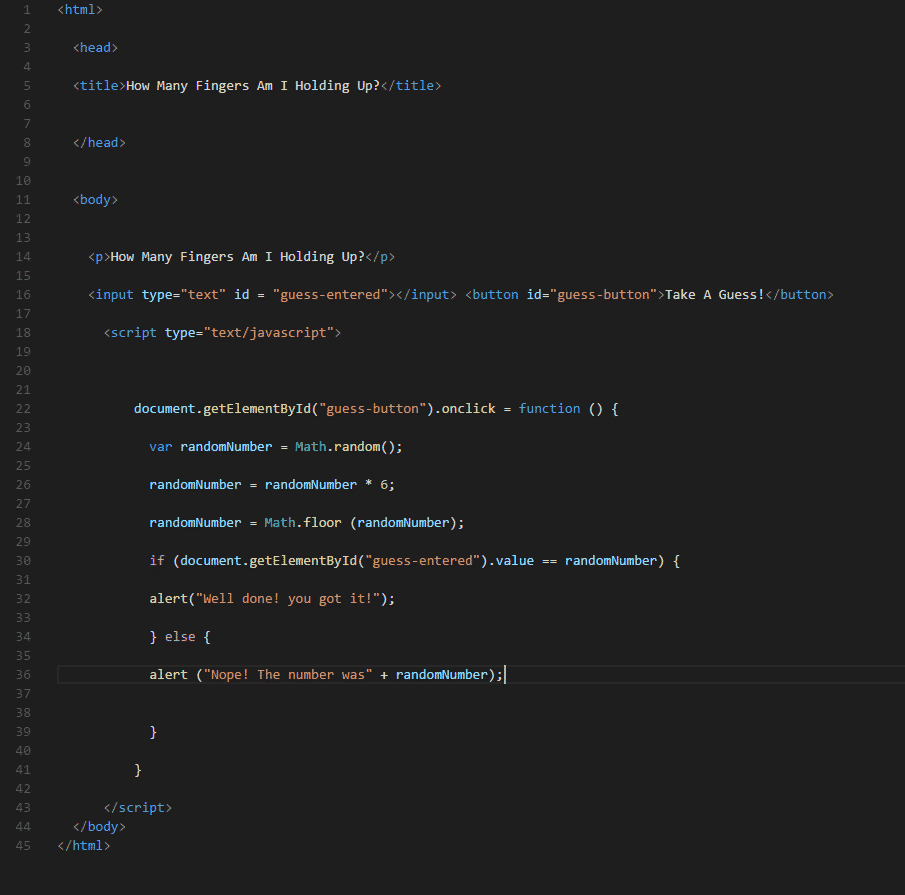Click the closing html tag on line 45
Screen dimensions: 905x895
[84, 846]
